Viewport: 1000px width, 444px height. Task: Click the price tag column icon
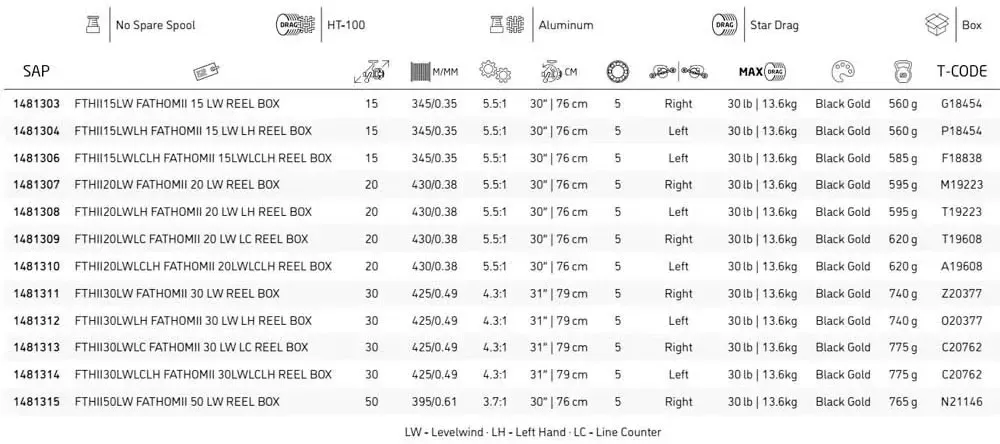(207, 72)
